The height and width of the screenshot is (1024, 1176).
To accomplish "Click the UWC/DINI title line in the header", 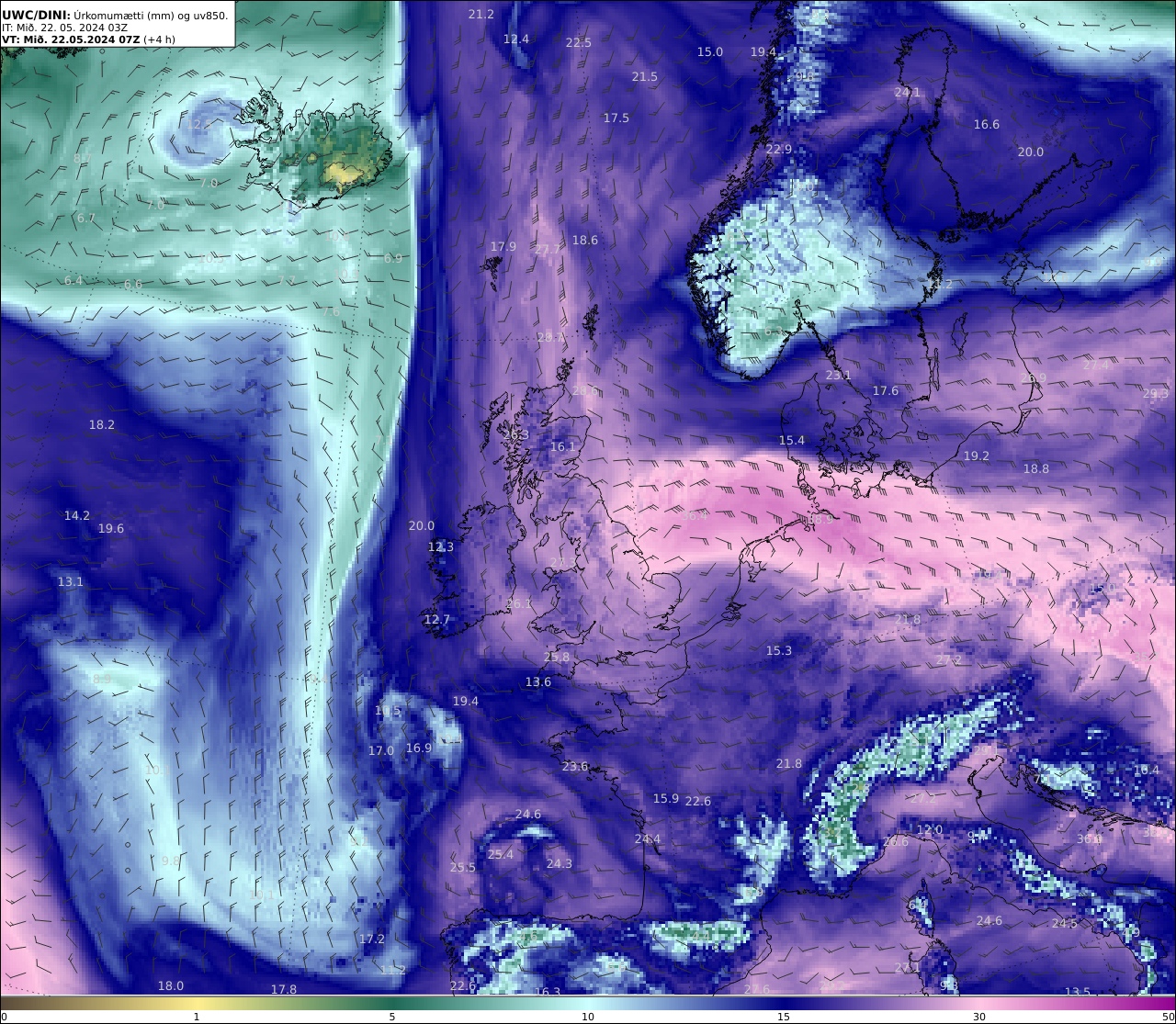I will coord(115,15).
